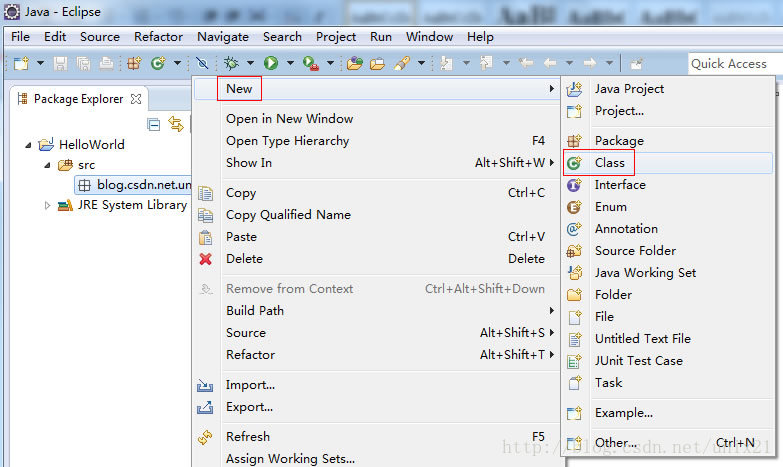Viewport: 783px width, 467px height.
Task: Close the Package Explorer view tab
Action: pos(136,99)
